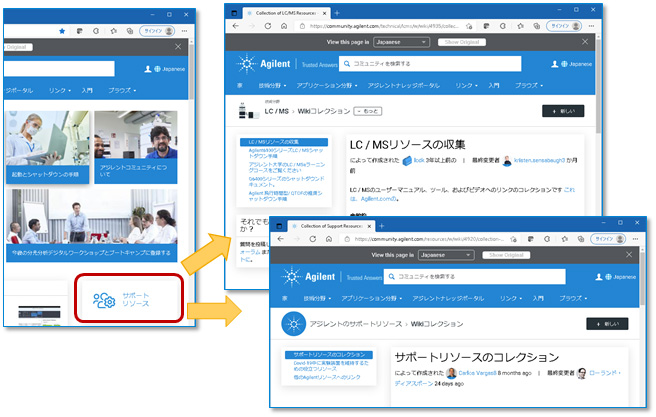The height and width of the screenshot is (417, 656).
Task: Open the Japanese language dropdown in the Support Resources window
Action: coord(446,255)
